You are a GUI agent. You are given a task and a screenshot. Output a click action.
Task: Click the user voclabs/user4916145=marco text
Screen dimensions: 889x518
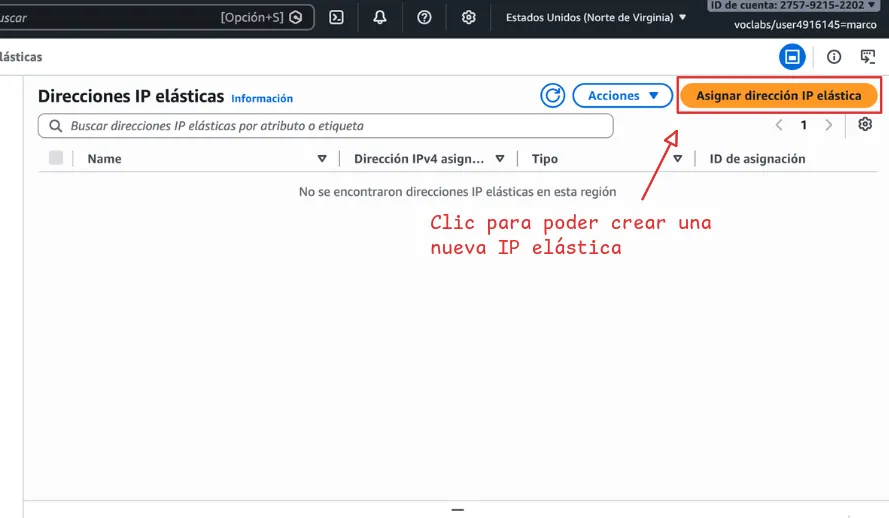coord(805,24)
